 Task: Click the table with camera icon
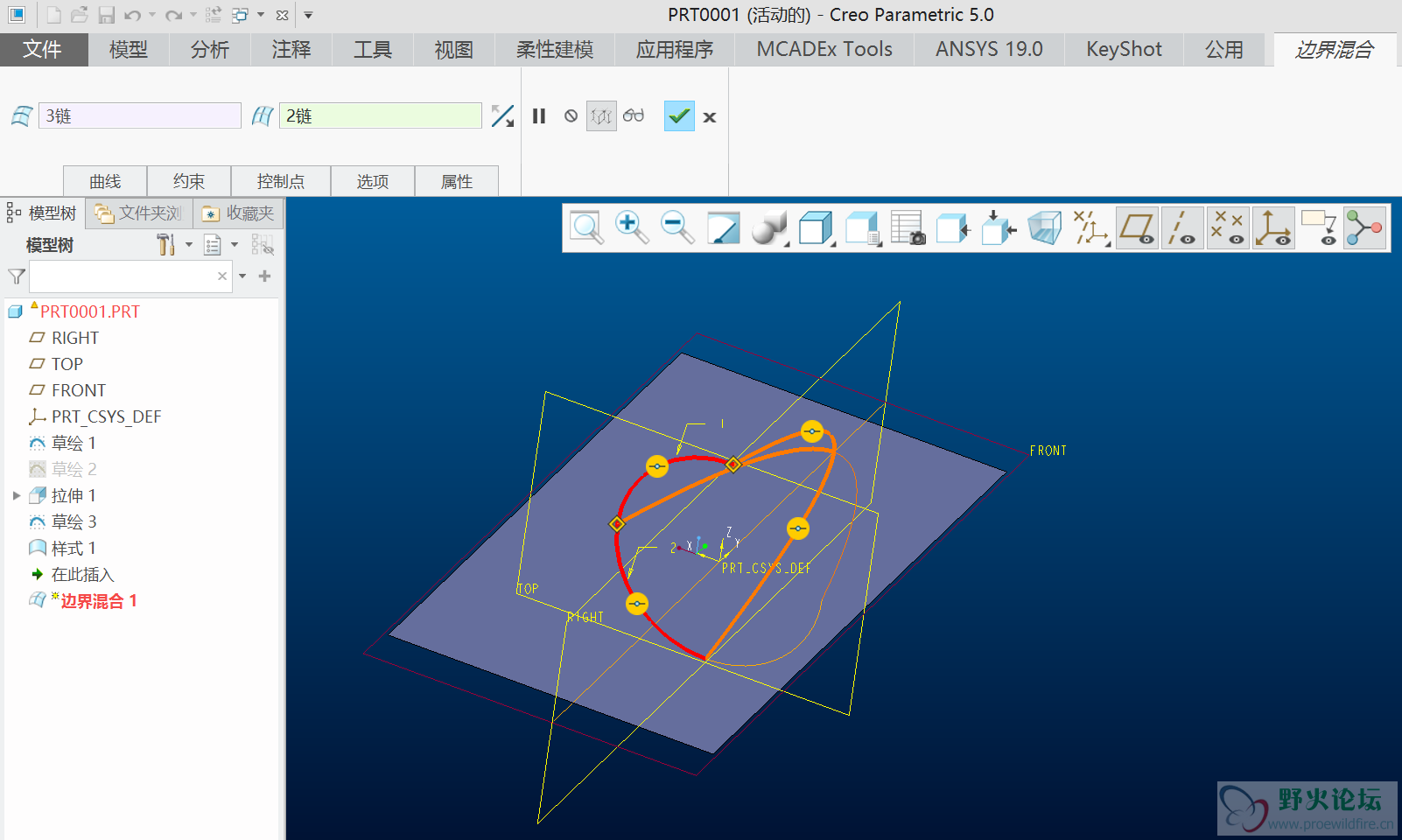pos(908,227)
